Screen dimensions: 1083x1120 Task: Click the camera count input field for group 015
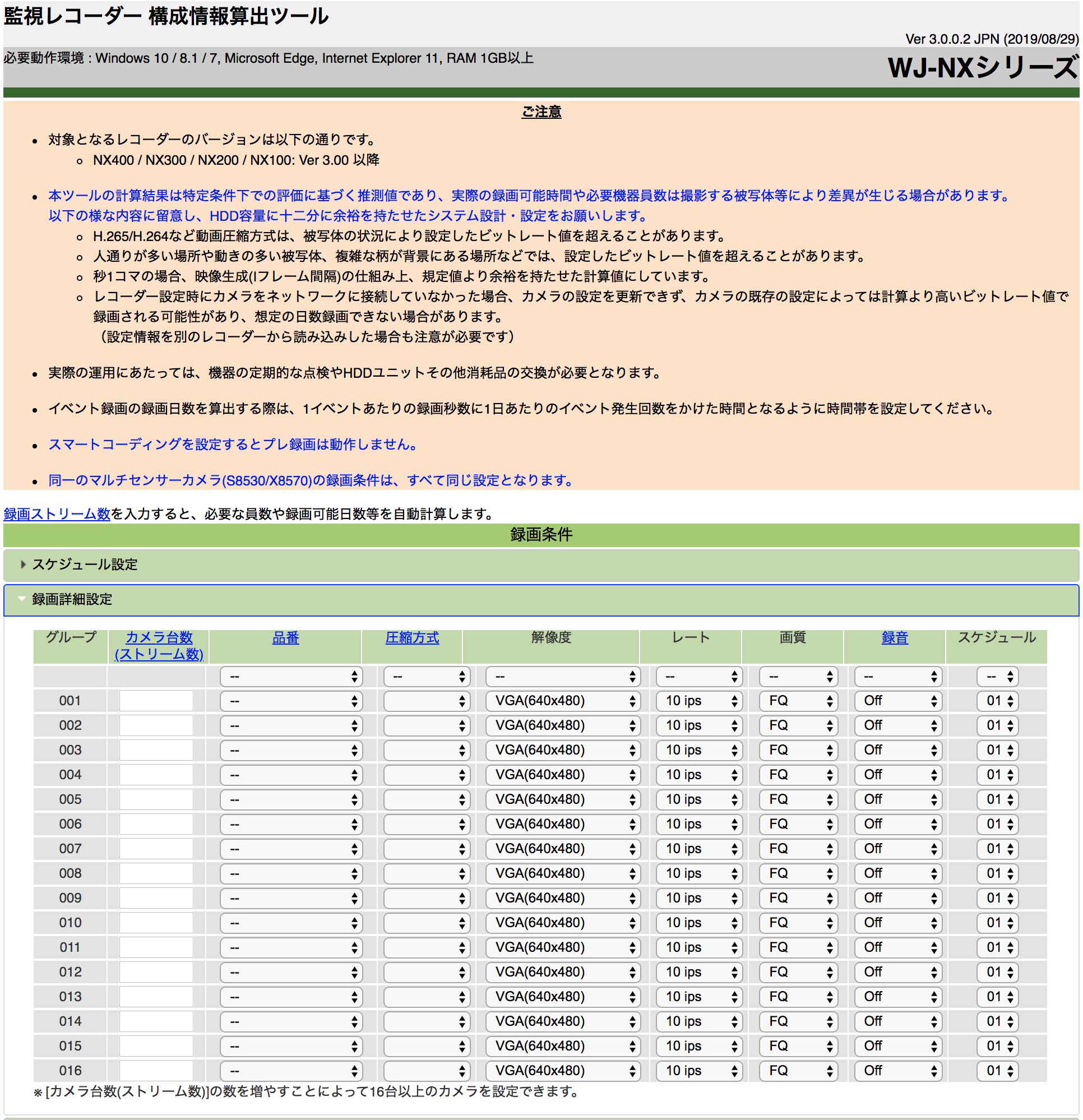(x=155, y=1045)
